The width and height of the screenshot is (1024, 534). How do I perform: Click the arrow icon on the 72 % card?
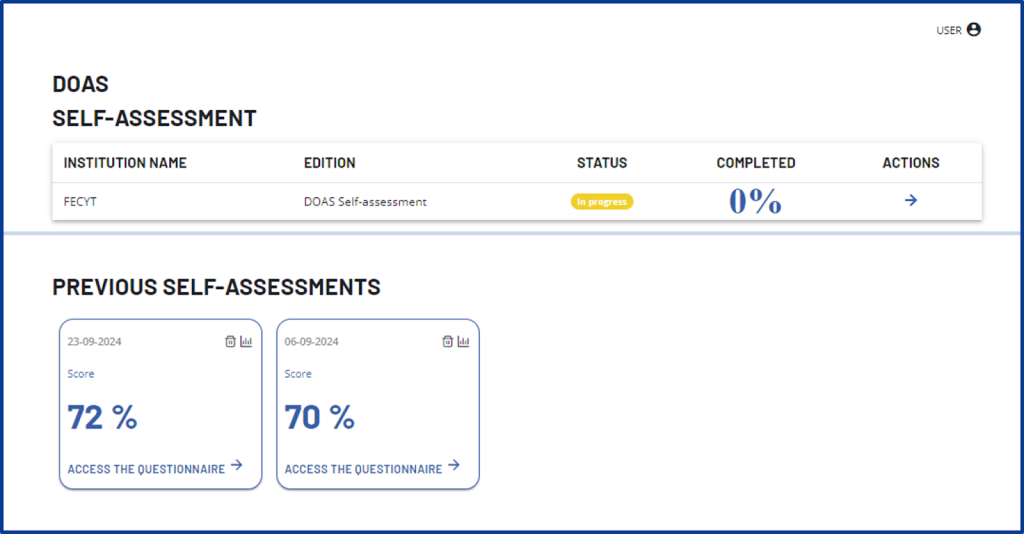(x=237, y=465)
